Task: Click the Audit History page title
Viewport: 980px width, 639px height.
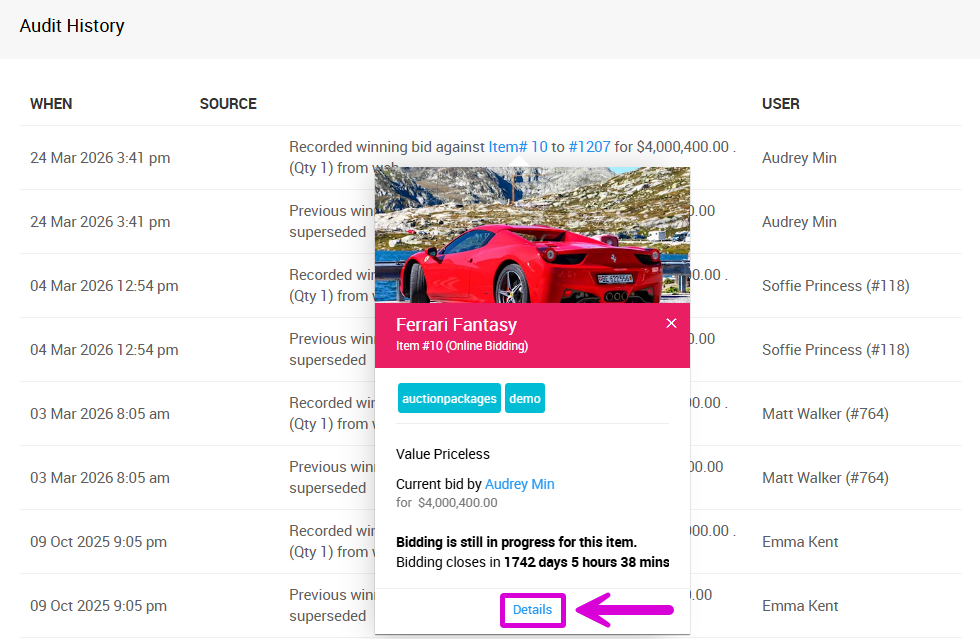Action: pos(72,26)
